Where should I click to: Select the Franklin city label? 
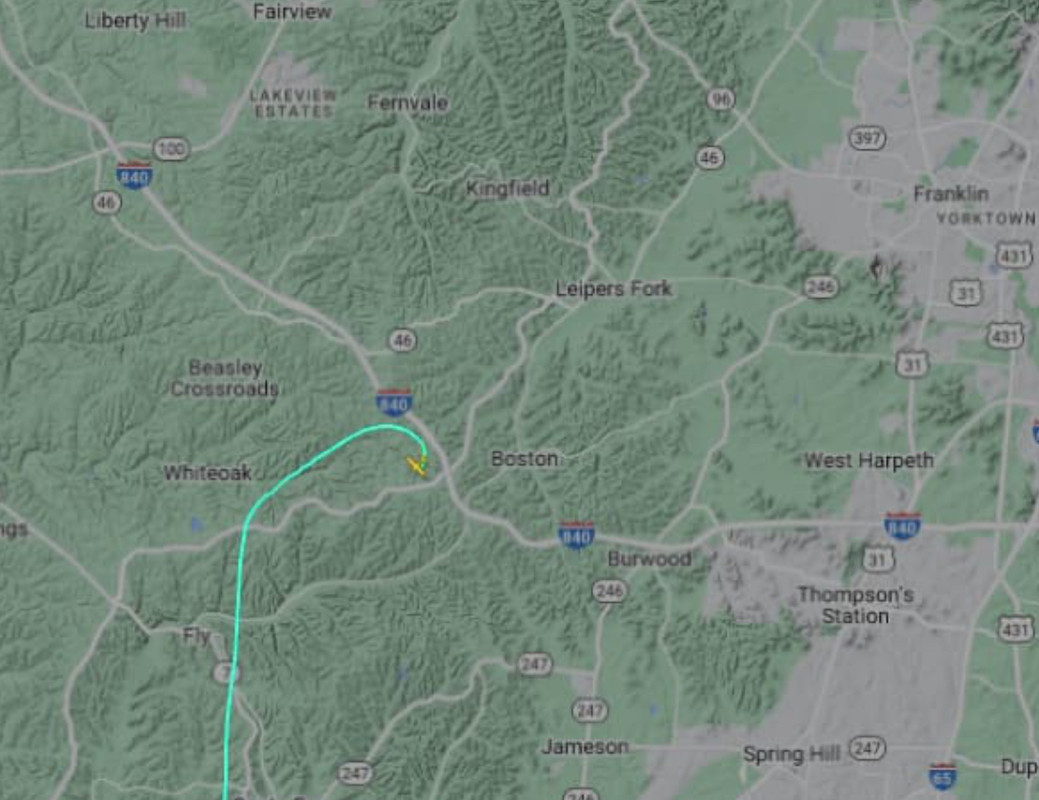951,194
